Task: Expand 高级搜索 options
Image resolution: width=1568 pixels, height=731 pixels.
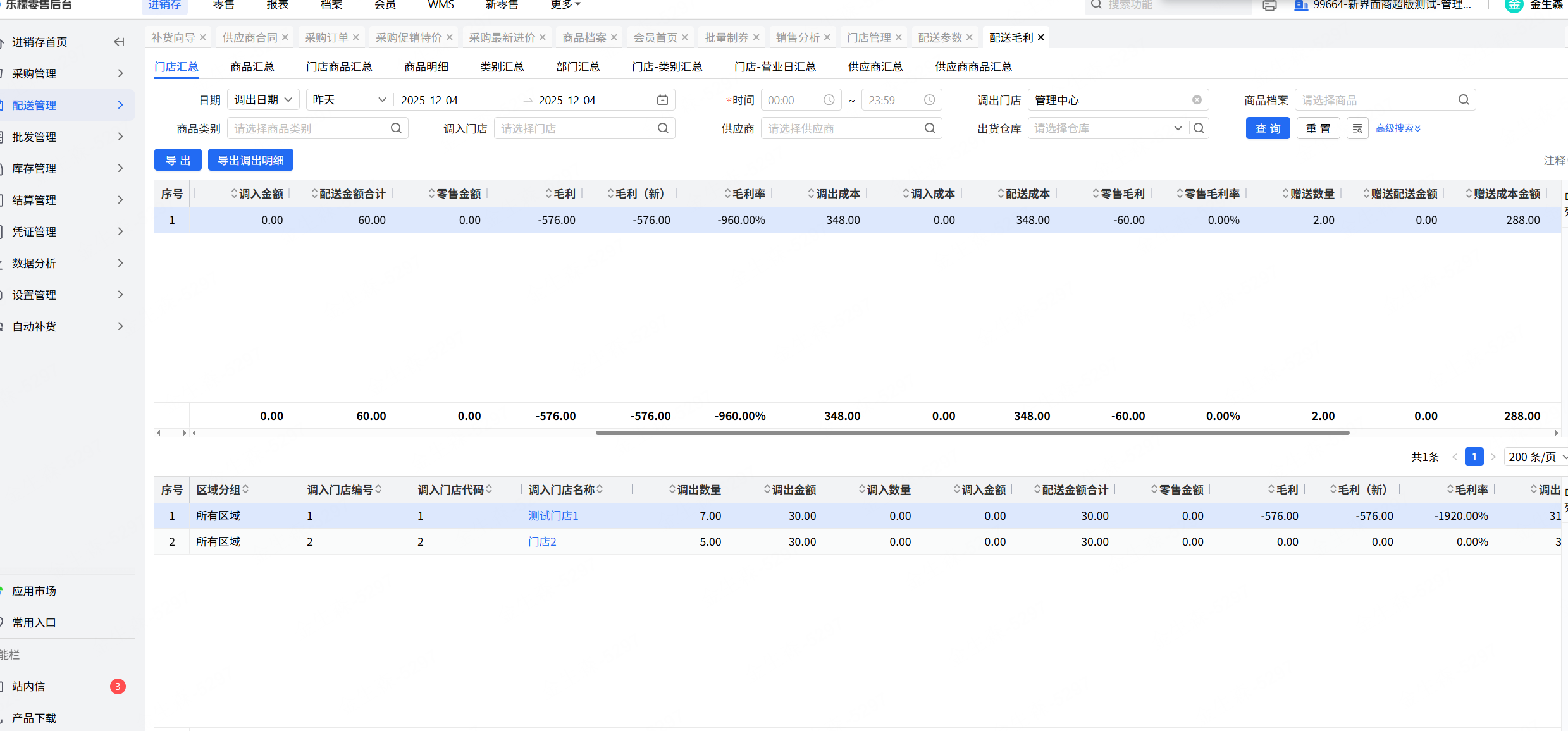Action: coord(1398,128)
